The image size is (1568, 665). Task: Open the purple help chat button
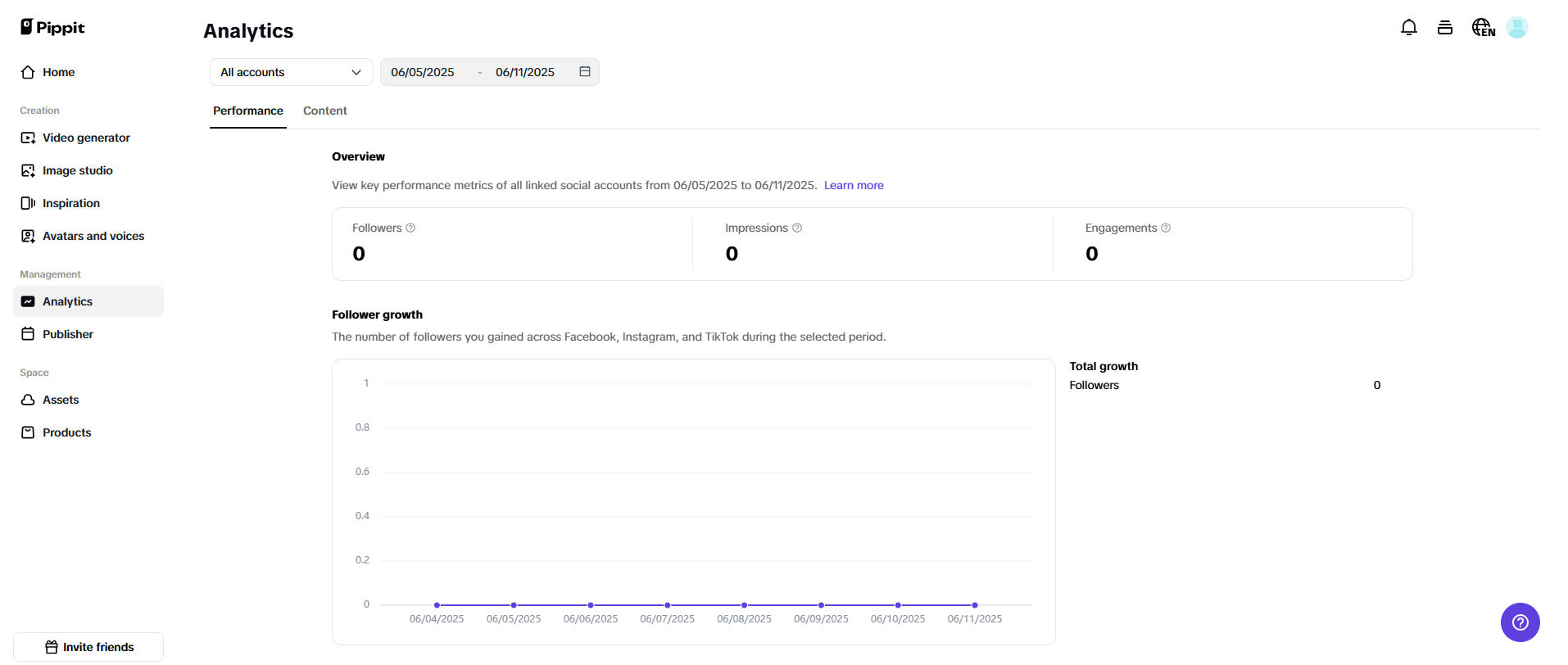[1520, 622]
